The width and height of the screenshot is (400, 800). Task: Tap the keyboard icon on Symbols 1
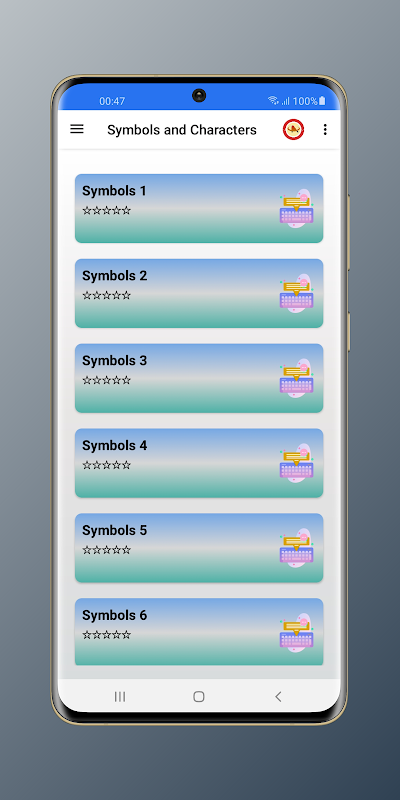(296, 210)
